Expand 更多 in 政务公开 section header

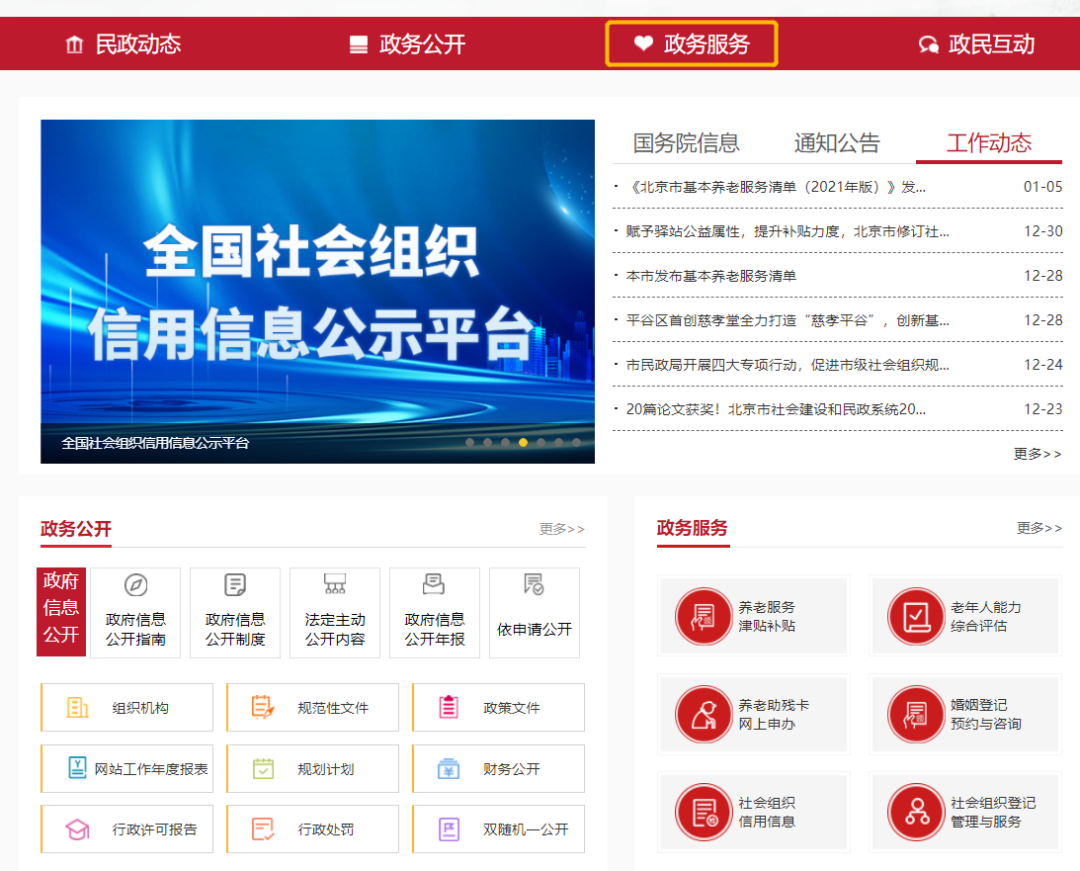click(x=562, y=529)
